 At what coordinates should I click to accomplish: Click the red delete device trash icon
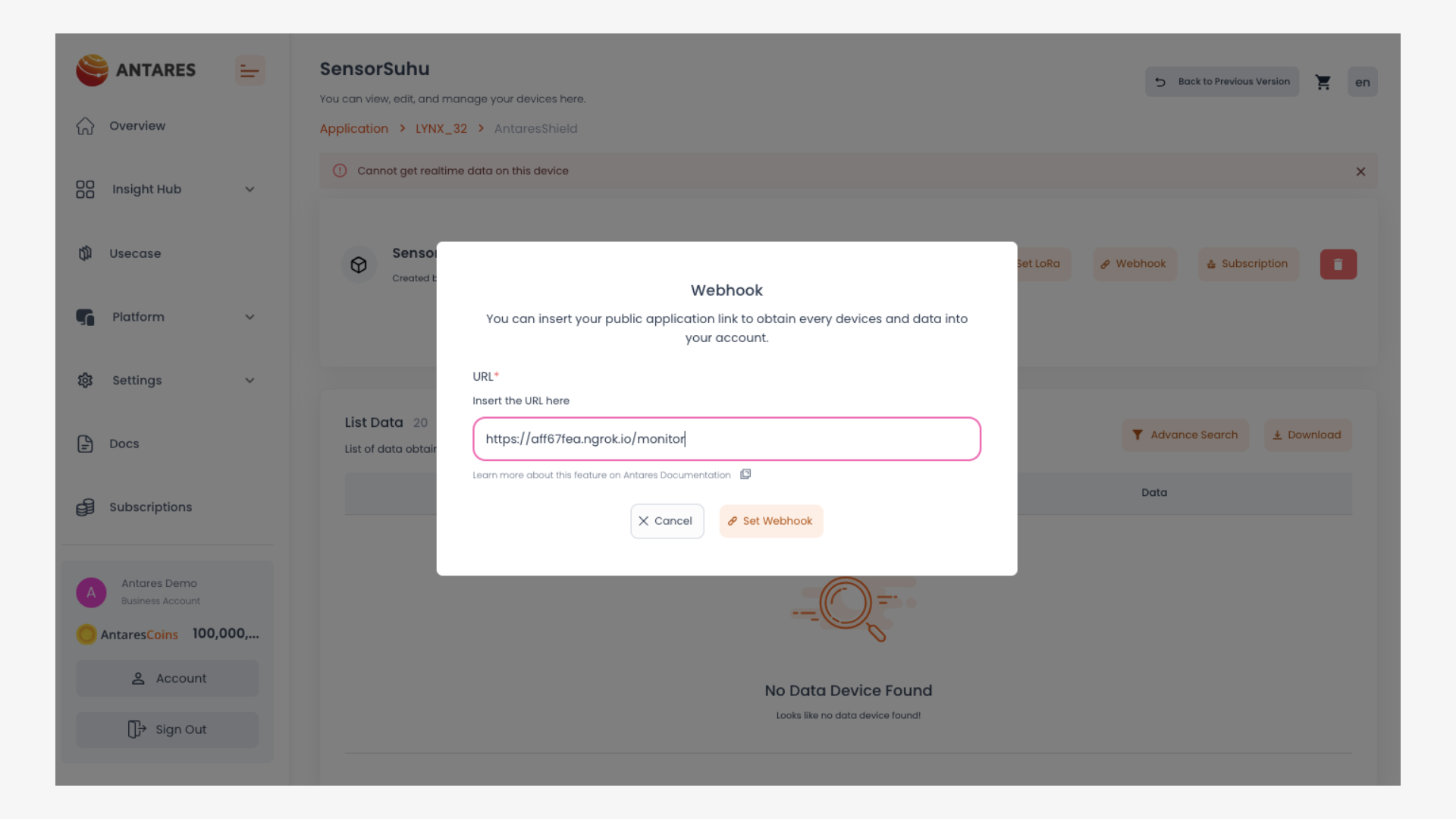click(1338, 265)
